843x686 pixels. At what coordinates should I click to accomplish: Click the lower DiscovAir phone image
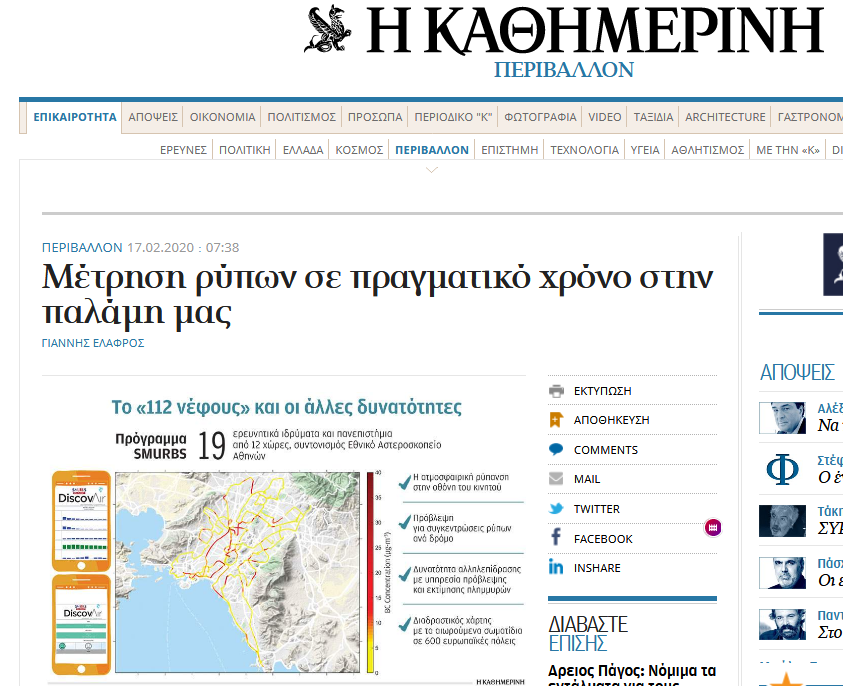click(81, 624)
